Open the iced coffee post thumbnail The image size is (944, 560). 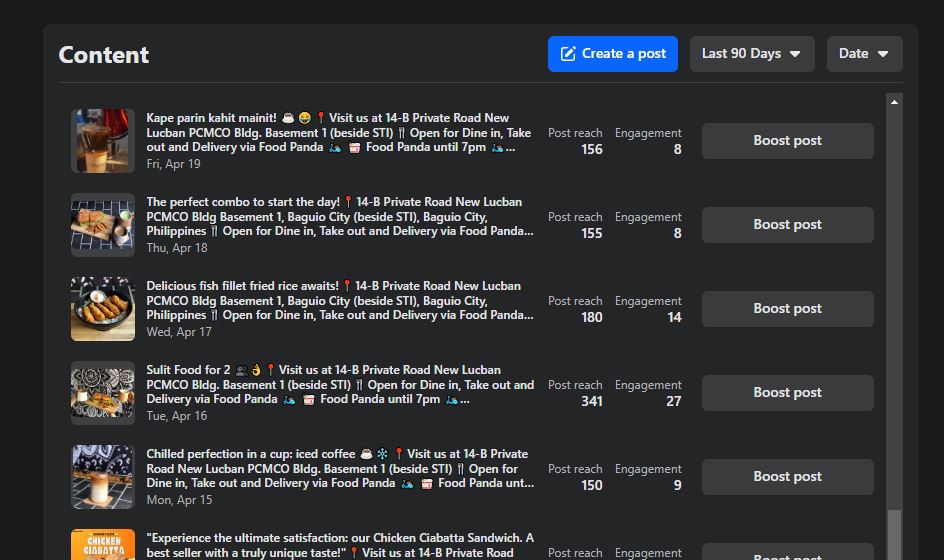pyautogui.click(x=103, y=477)
